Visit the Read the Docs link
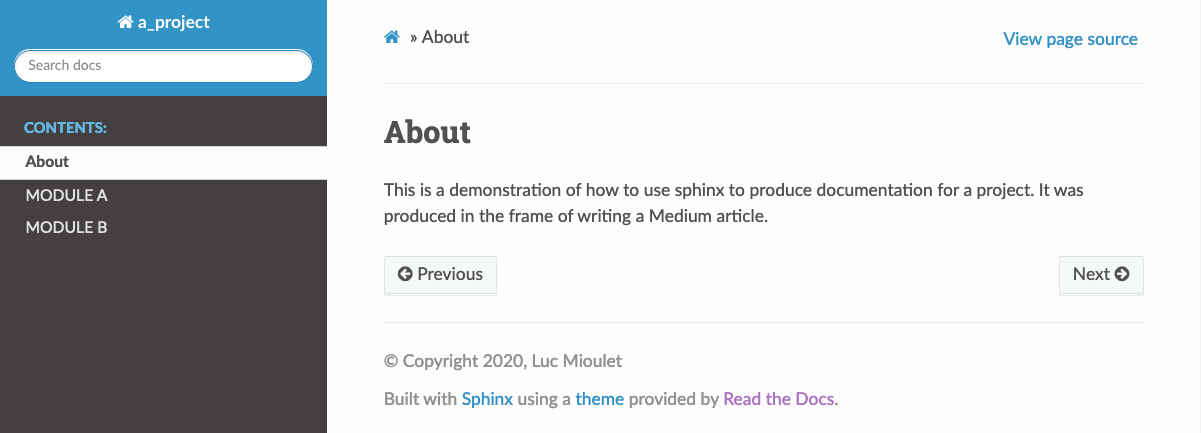Viewport: 1201px width, 433px height. [780, 399]
